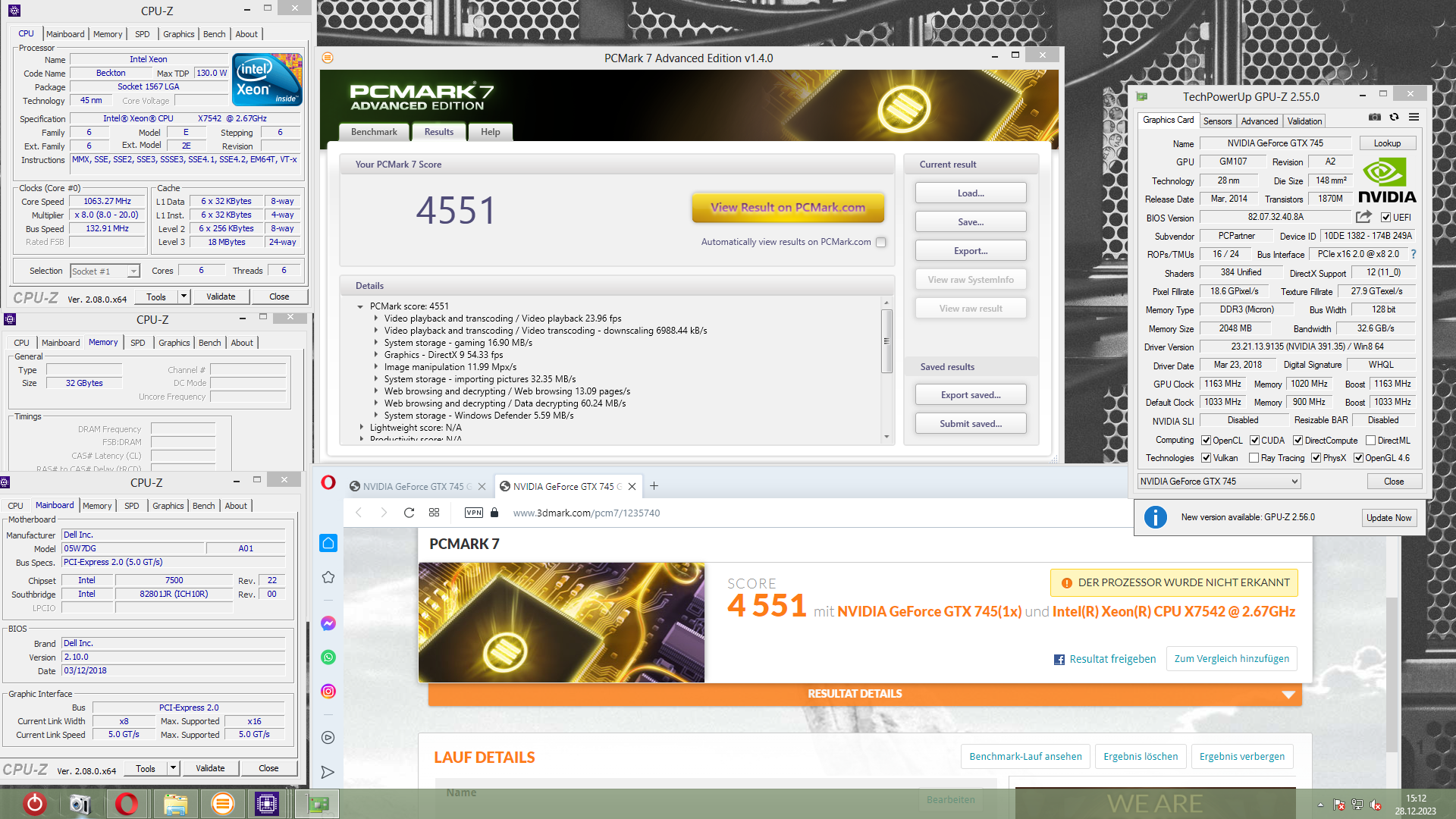Open speed dial grid icon

434,513
